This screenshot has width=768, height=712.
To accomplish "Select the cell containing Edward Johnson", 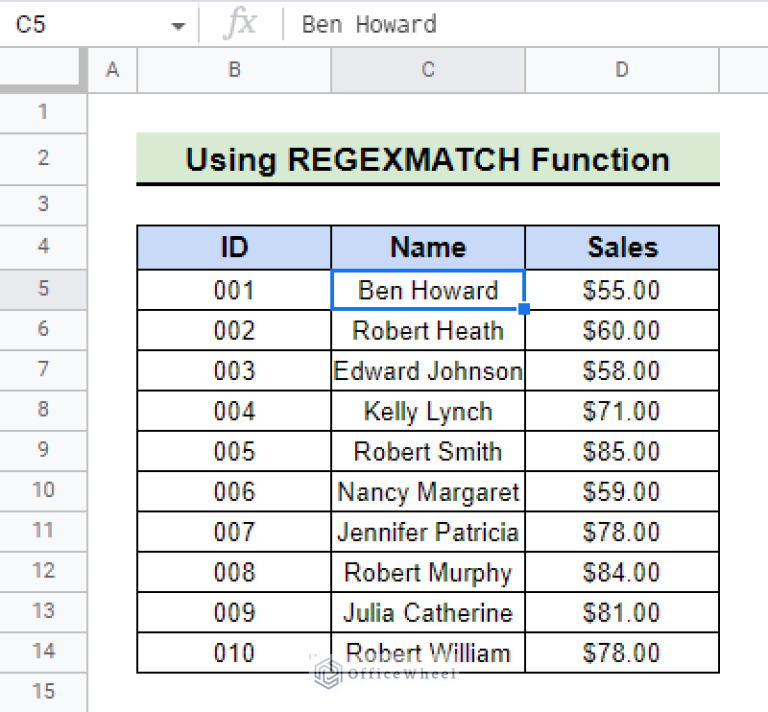I will coord(428,371).
